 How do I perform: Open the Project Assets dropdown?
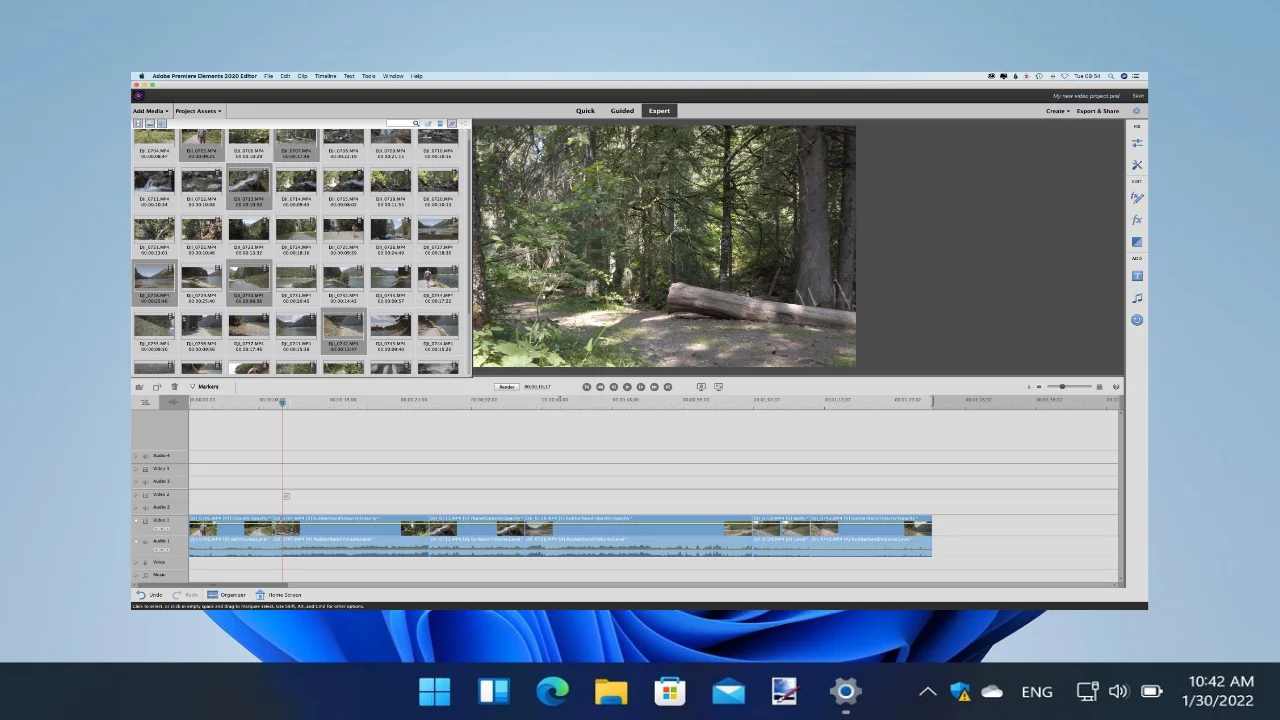[x=198, y=111]
